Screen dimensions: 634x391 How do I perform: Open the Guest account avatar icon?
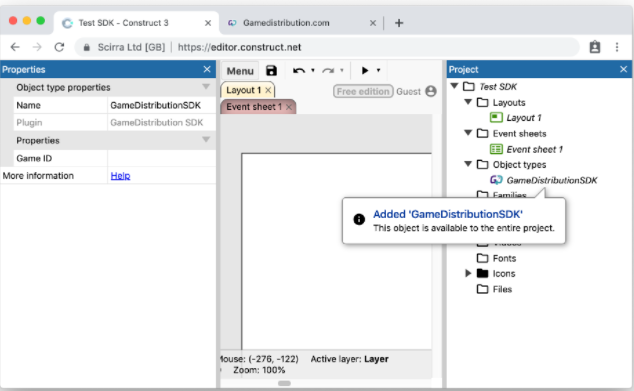tap(431, 91)
